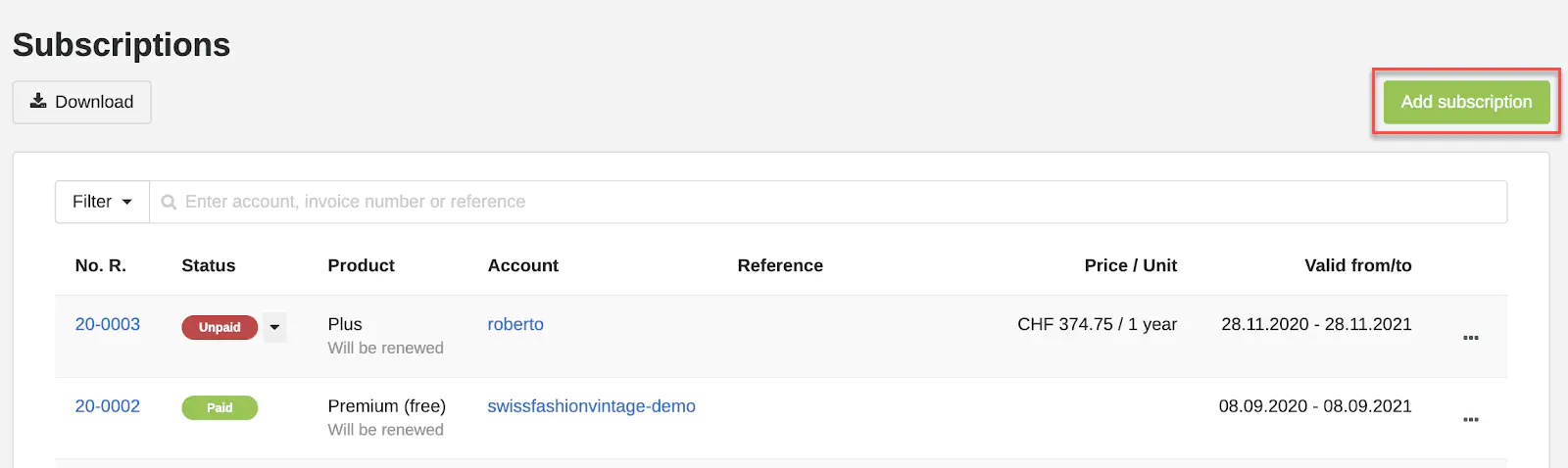Screen dimensions: 1568x468
Task: Open the roberto account link
Action: tap(515, 324)
